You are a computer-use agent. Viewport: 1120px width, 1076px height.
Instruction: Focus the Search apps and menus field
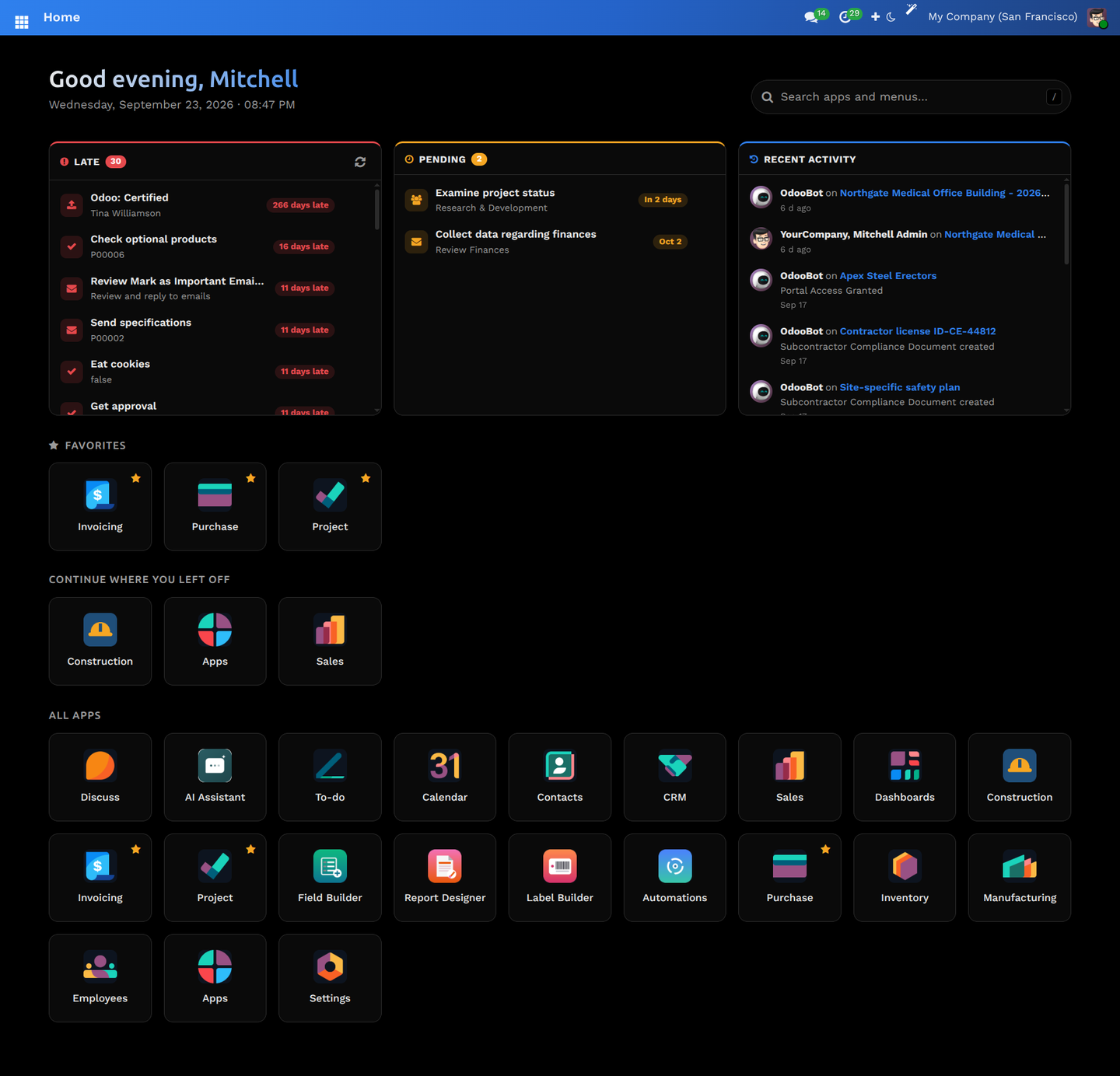[911, 97]
